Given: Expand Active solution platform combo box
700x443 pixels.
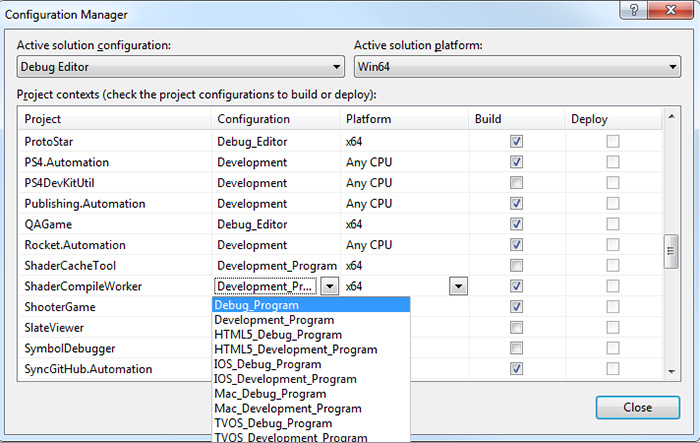Looking at the screenshot, I should click(x=517, y=67).
